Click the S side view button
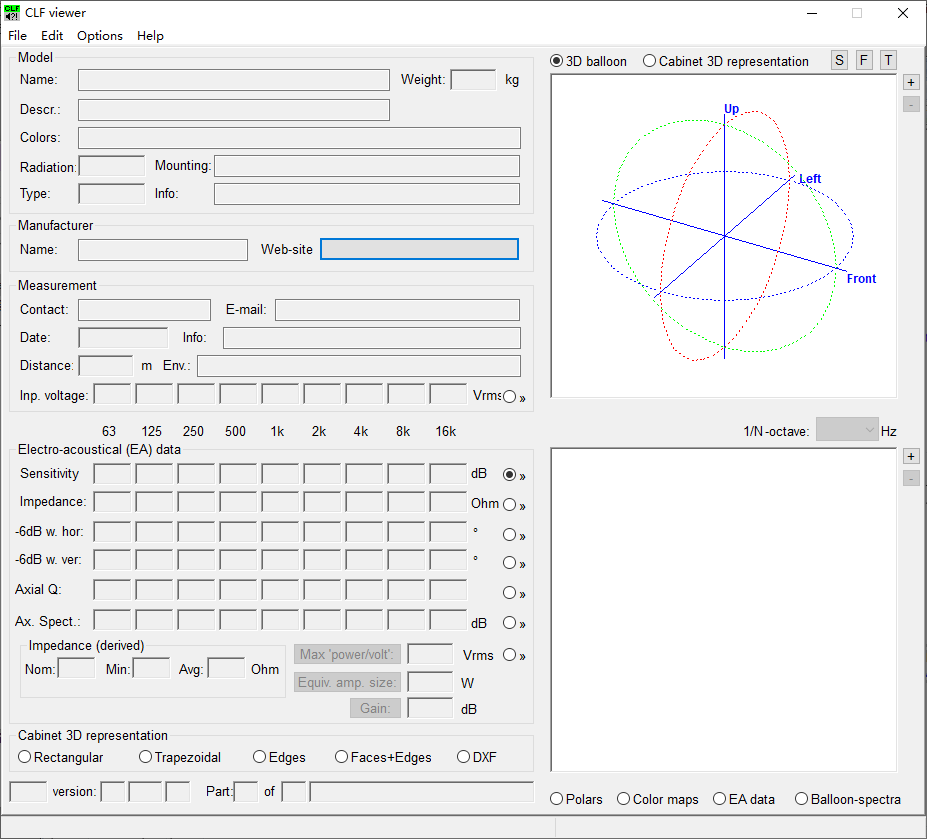This screenshot has height=839, width=927. [x=839, y=60]
